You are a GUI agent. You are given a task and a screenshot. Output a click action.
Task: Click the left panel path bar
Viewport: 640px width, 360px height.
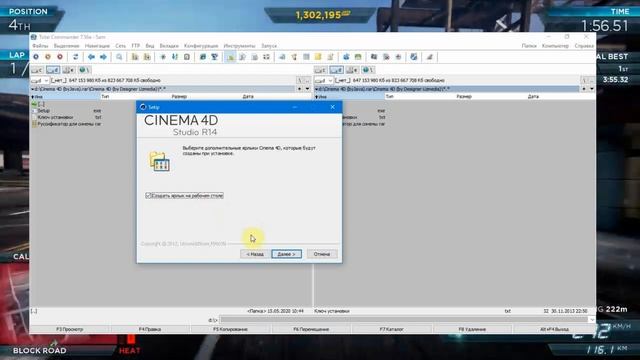(163, 89)
